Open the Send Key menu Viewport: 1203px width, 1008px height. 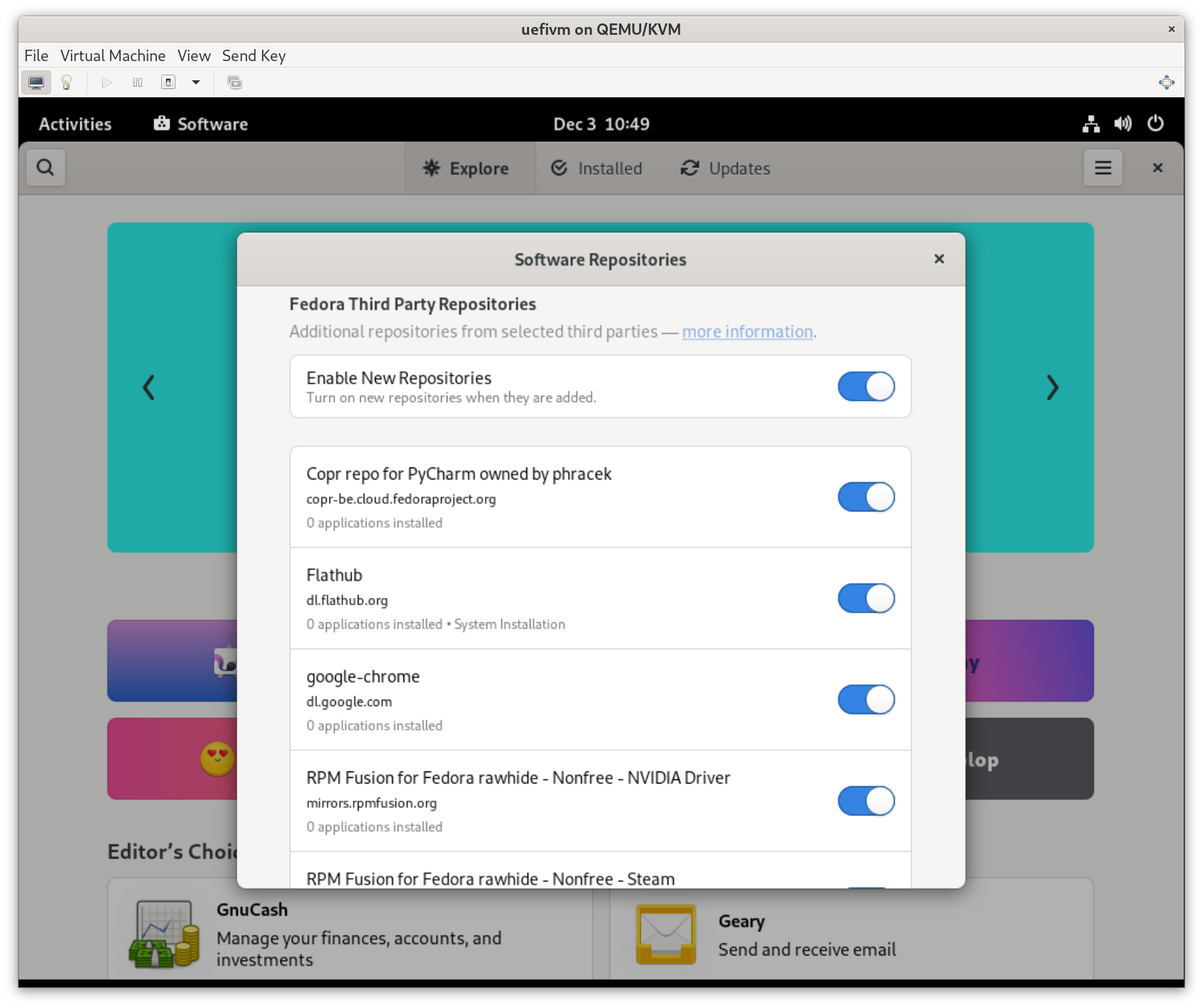254,55
